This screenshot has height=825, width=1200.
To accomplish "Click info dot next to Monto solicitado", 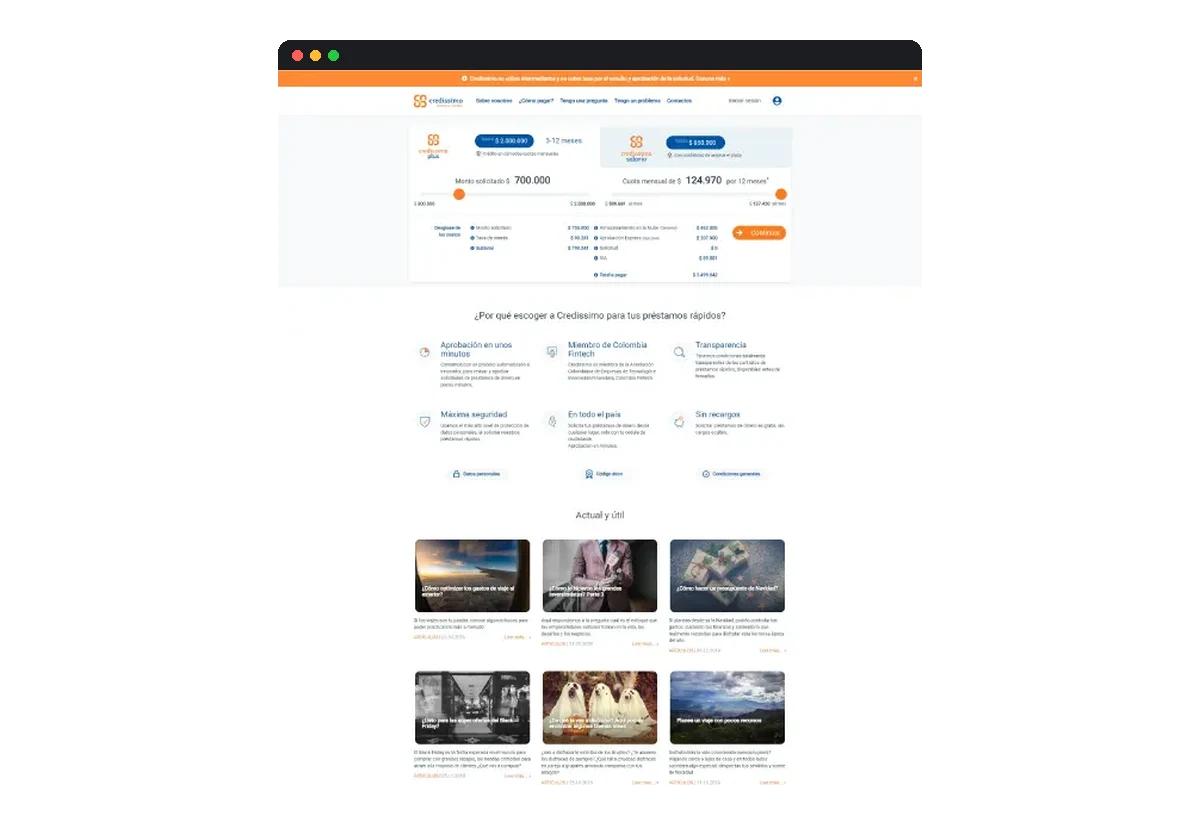I will 472,228.
